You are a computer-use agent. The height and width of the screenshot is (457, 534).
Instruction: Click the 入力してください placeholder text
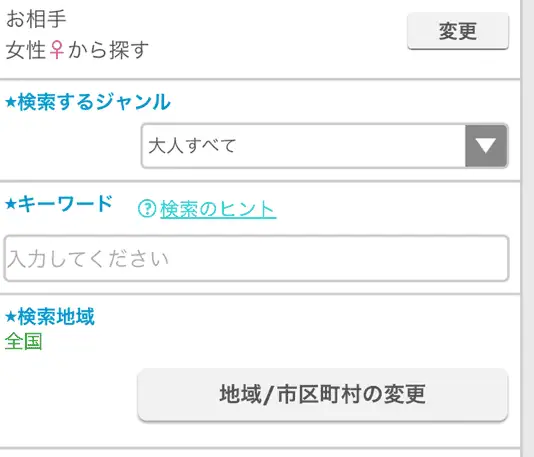[x=88, y=259]
